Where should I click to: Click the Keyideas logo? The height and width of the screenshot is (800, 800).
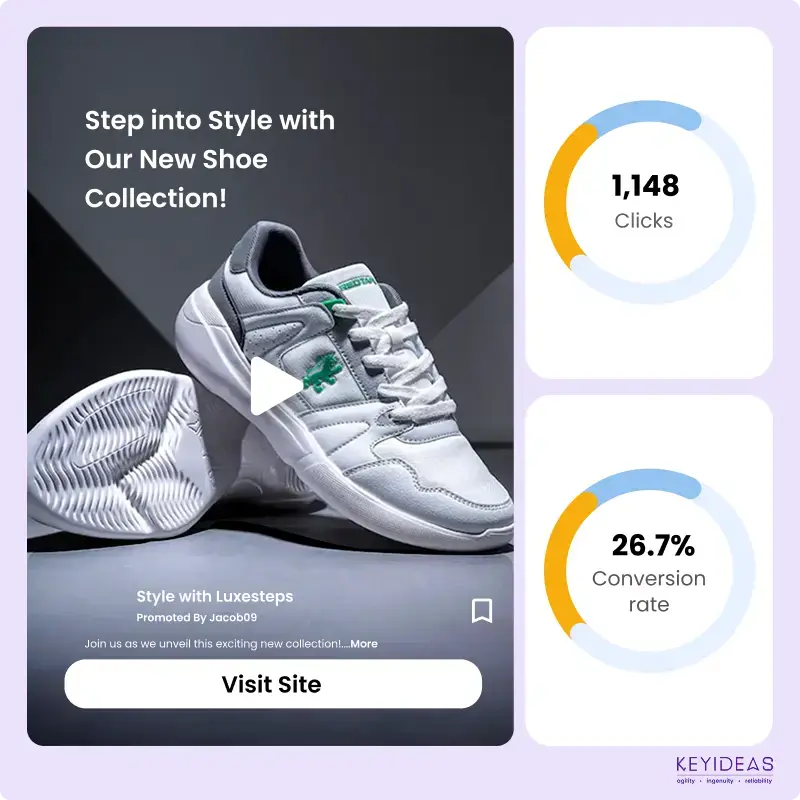click(722, 770)
